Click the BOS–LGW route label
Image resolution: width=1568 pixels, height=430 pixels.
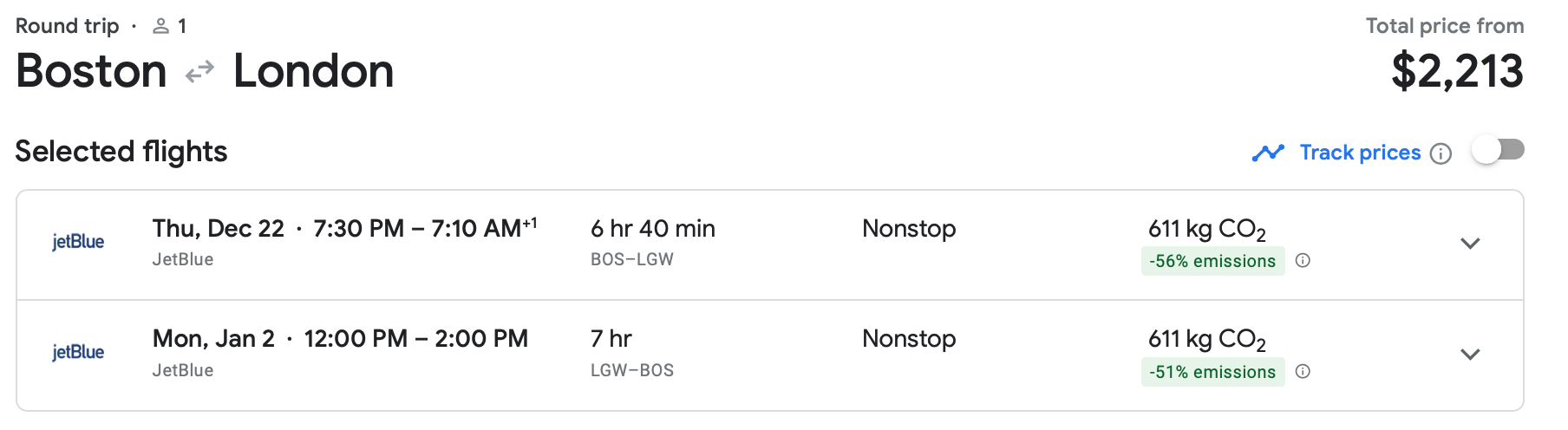pyautogui.click(x=631, y=259)
